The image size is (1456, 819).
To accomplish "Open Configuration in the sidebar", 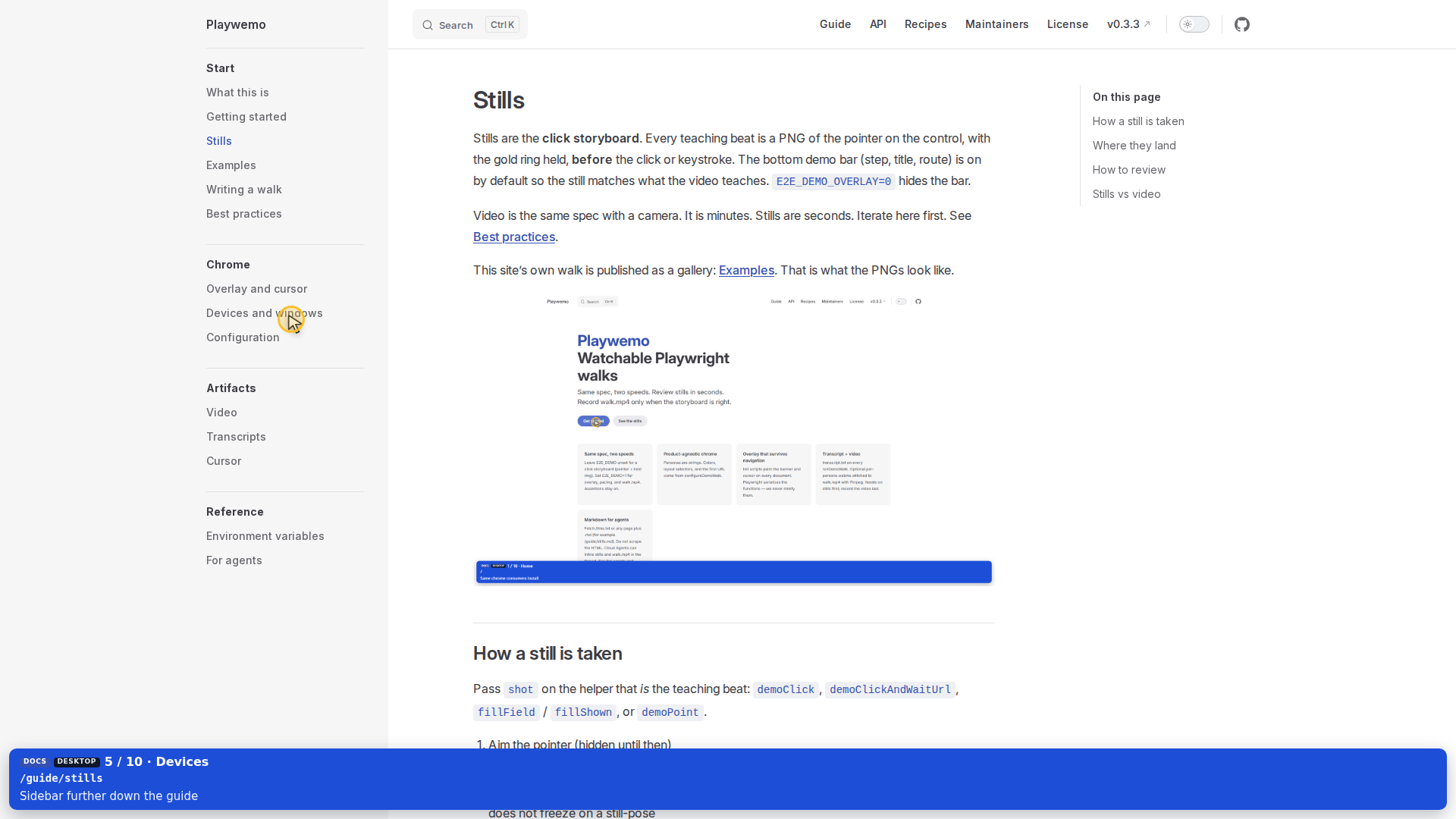I will (x=243, y=337).
